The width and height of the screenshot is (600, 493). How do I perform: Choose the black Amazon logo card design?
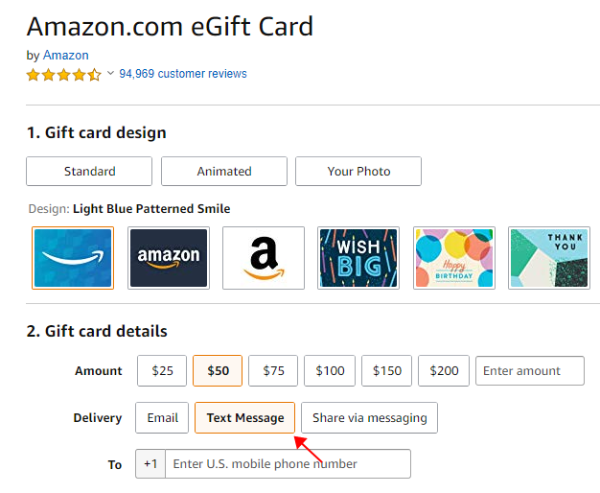pyautogui.click(x=168, y=258)
